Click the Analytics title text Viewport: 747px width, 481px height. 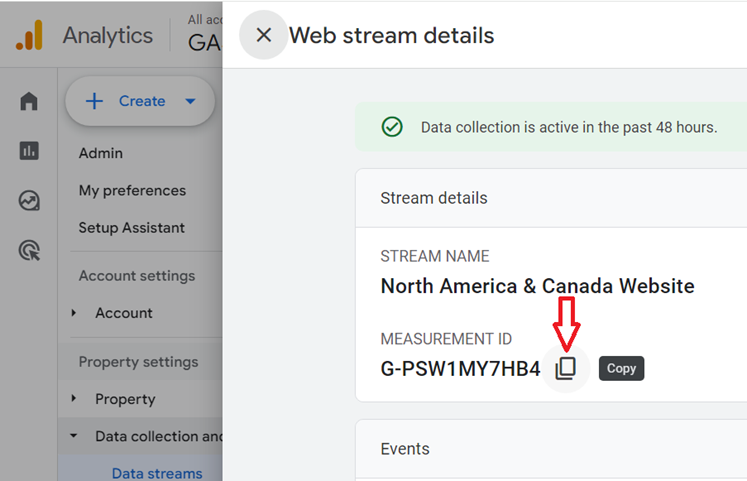108,36
